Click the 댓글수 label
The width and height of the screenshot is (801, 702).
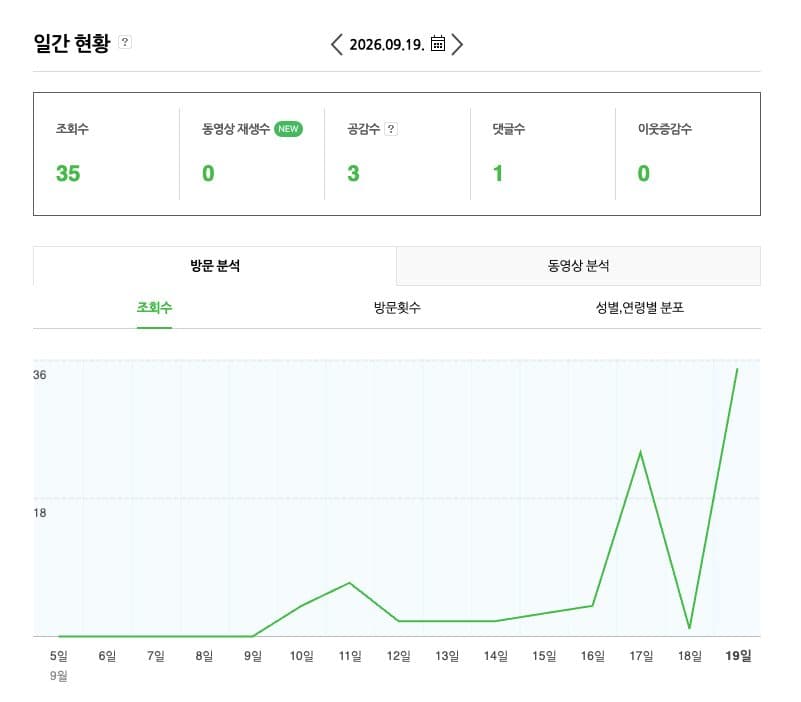coord(508,129)
